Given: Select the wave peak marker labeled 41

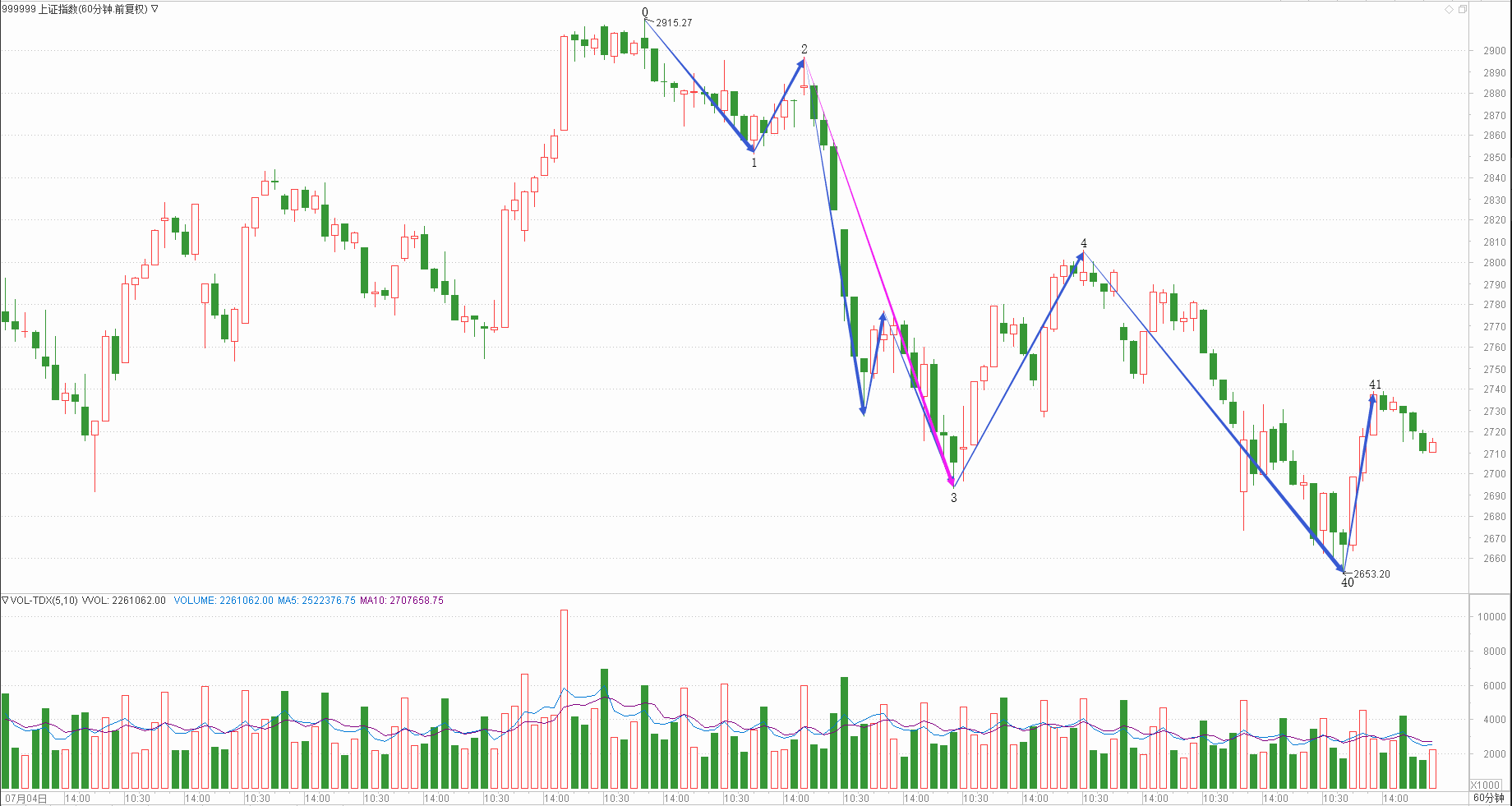Looking at the screenshot, I should tap(1375, 385).
